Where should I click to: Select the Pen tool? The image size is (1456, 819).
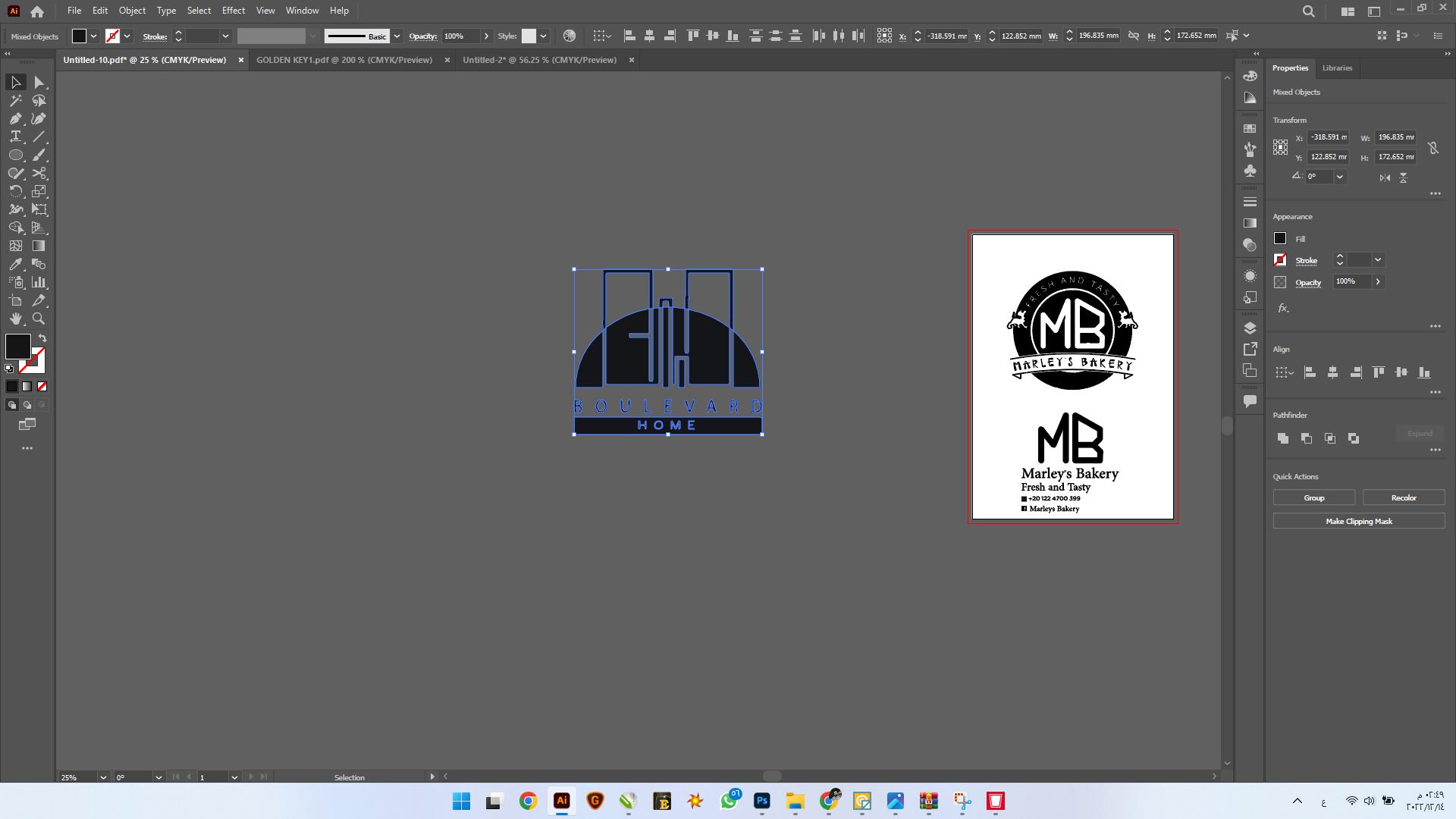point(15,118)
